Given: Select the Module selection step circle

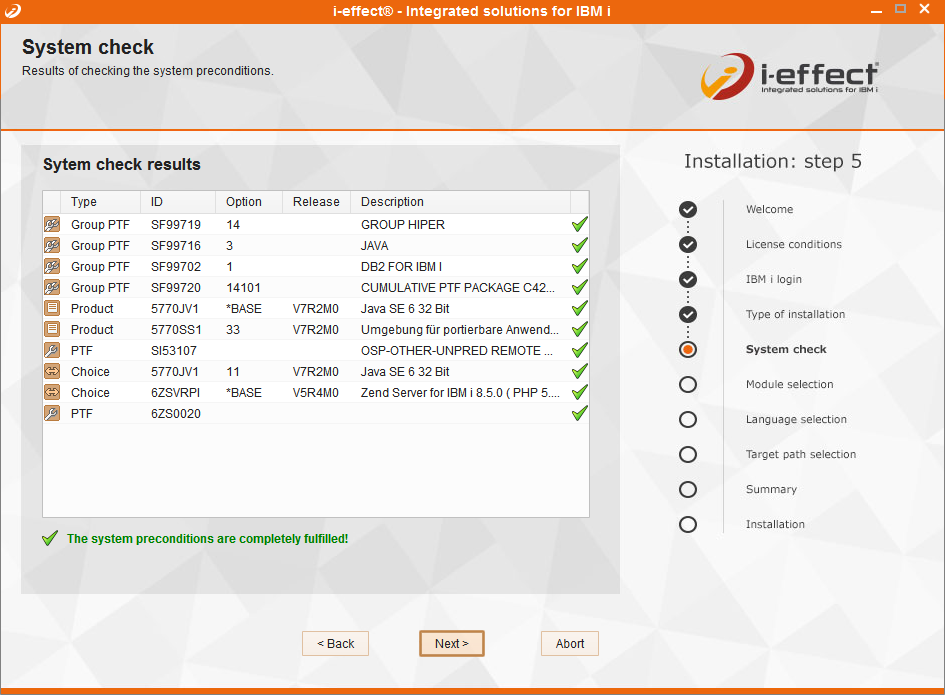Looking at the screenshot, I should pyautogui.click(x=688, y=385).
